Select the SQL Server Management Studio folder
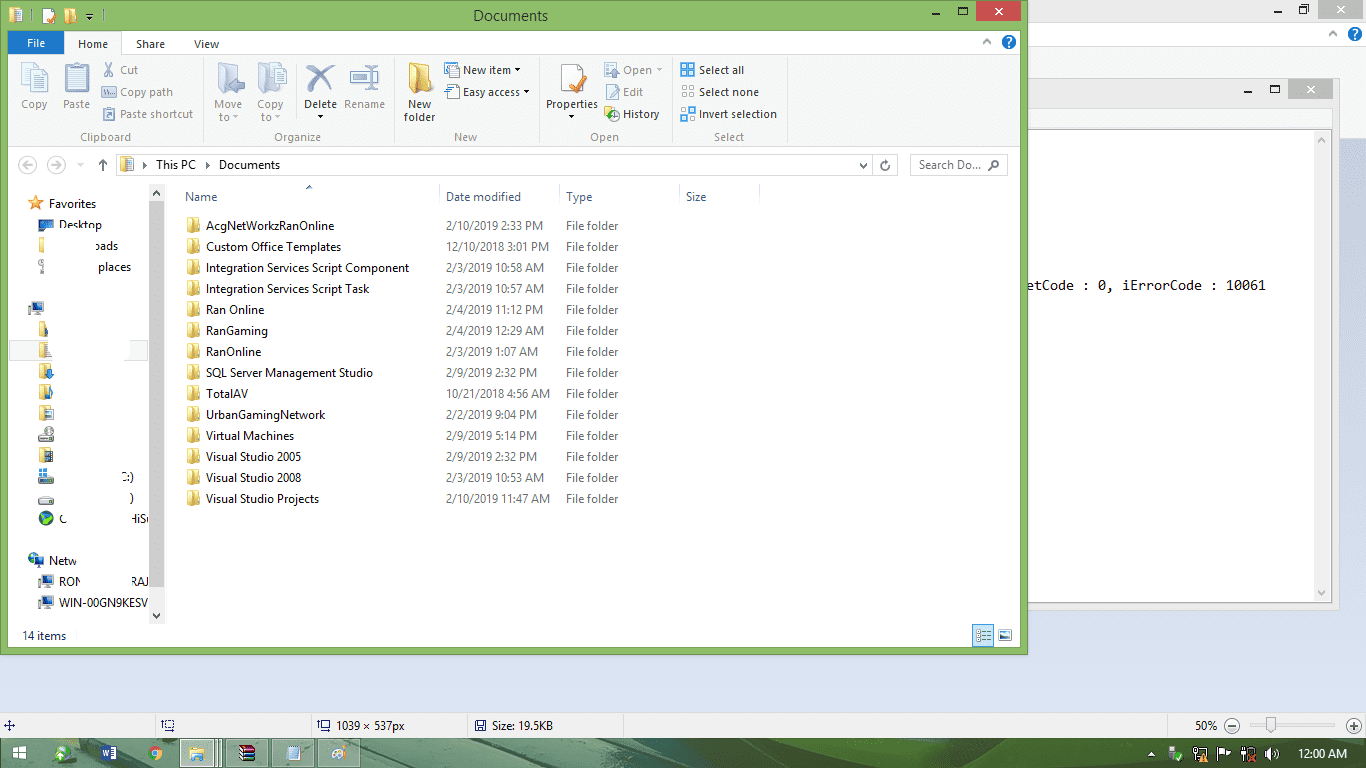The width and height of the screenshot is (1366, 768). point(289,373)
